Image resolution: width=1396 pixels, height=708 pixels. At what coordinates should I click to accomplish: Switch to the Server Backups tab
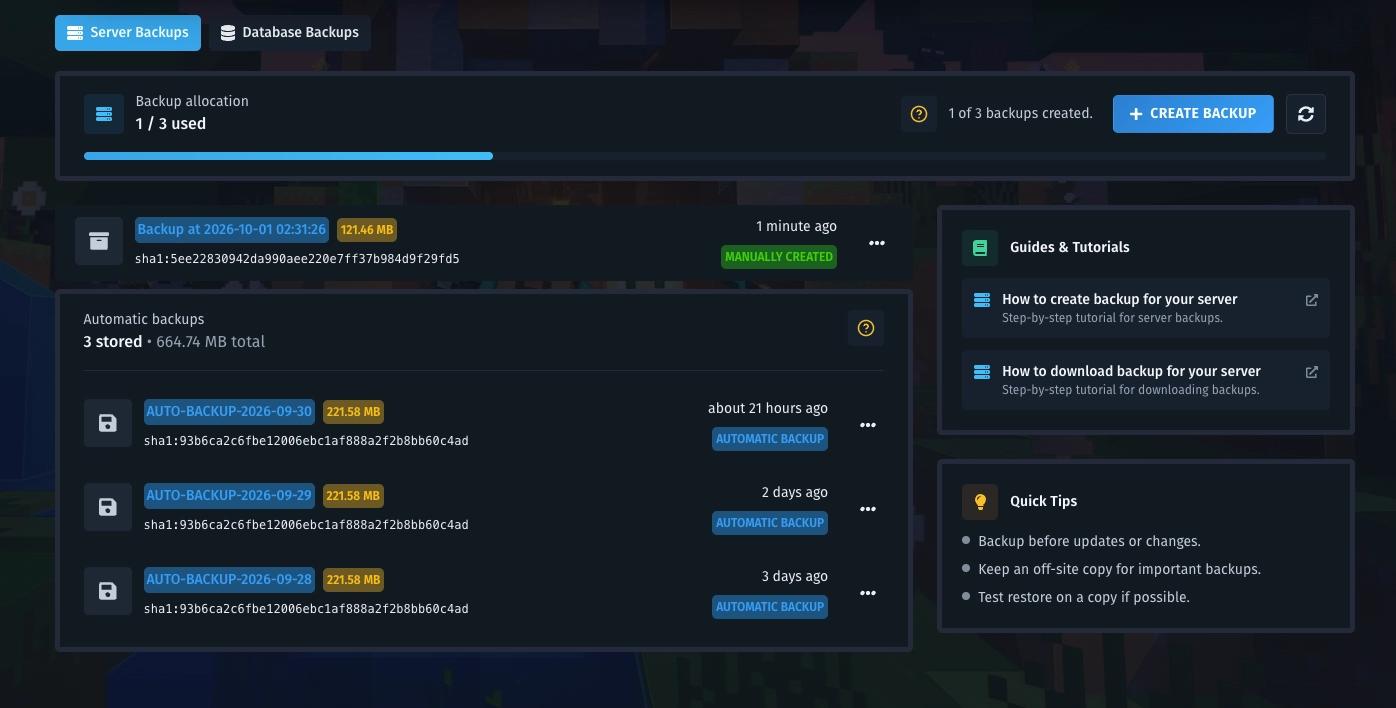(x=128, y=33)
